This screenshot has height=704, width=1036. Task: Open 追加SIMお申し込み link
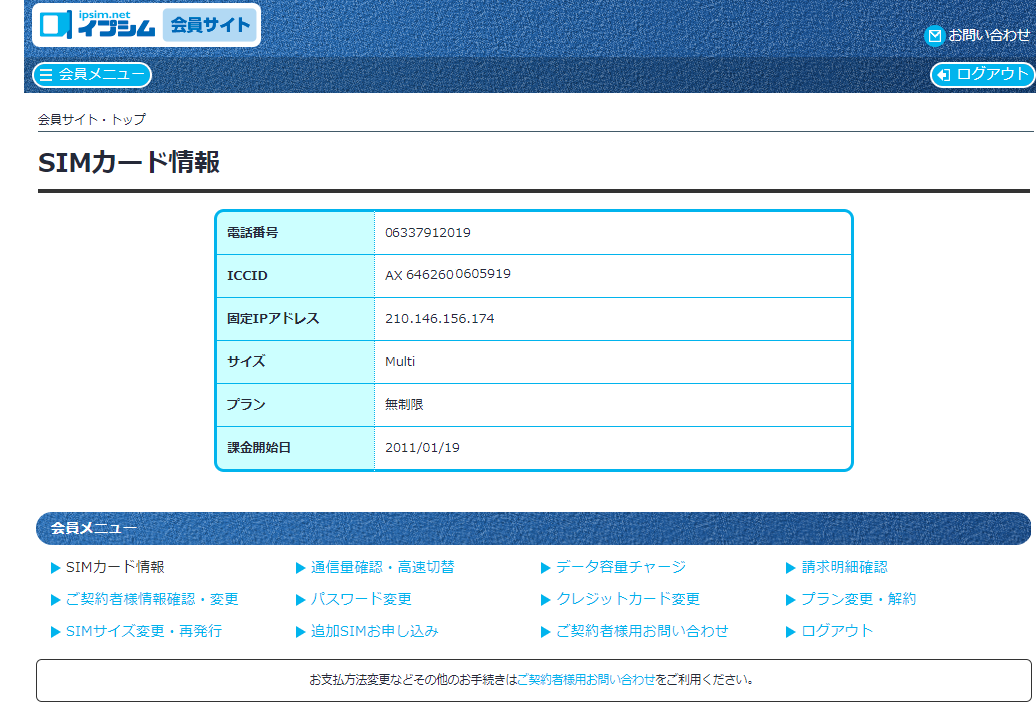(374, 631)
